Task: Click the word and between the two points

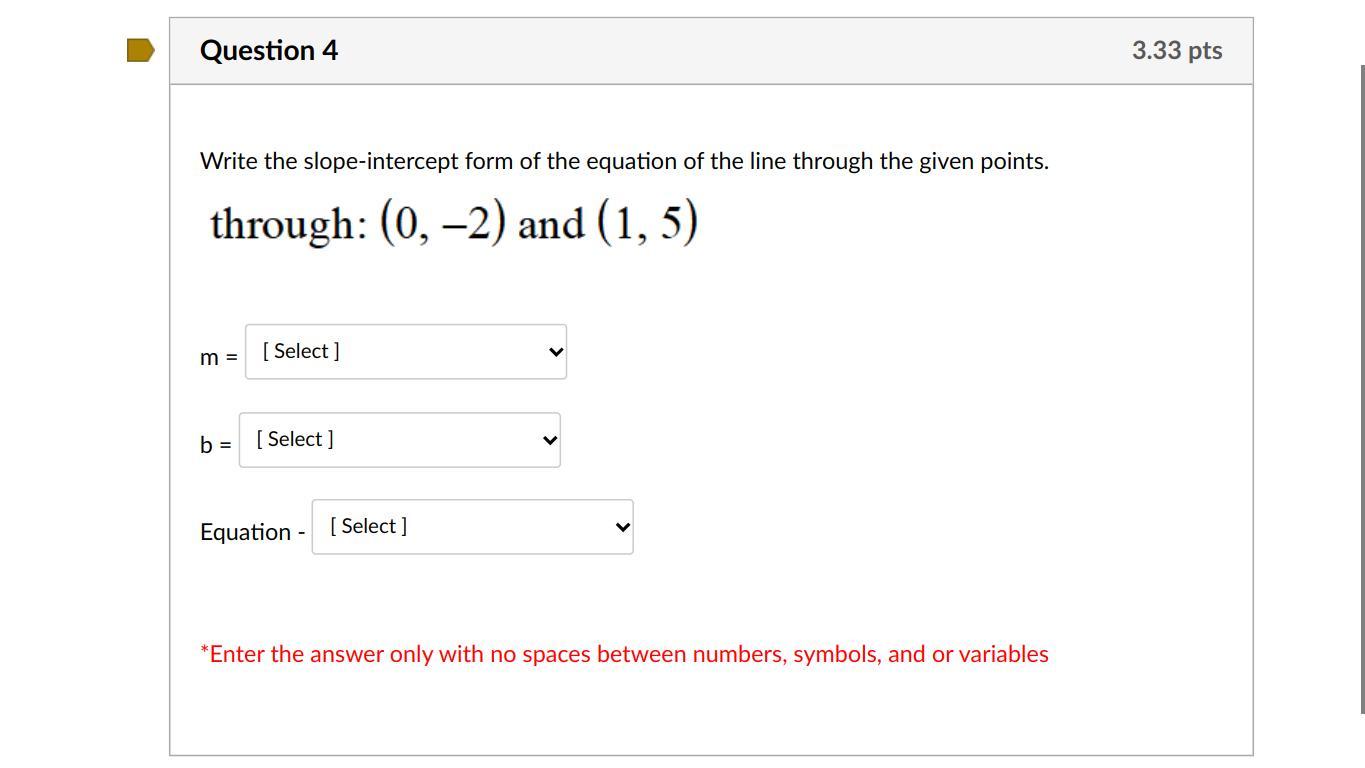Action: (x=551, y=224)
